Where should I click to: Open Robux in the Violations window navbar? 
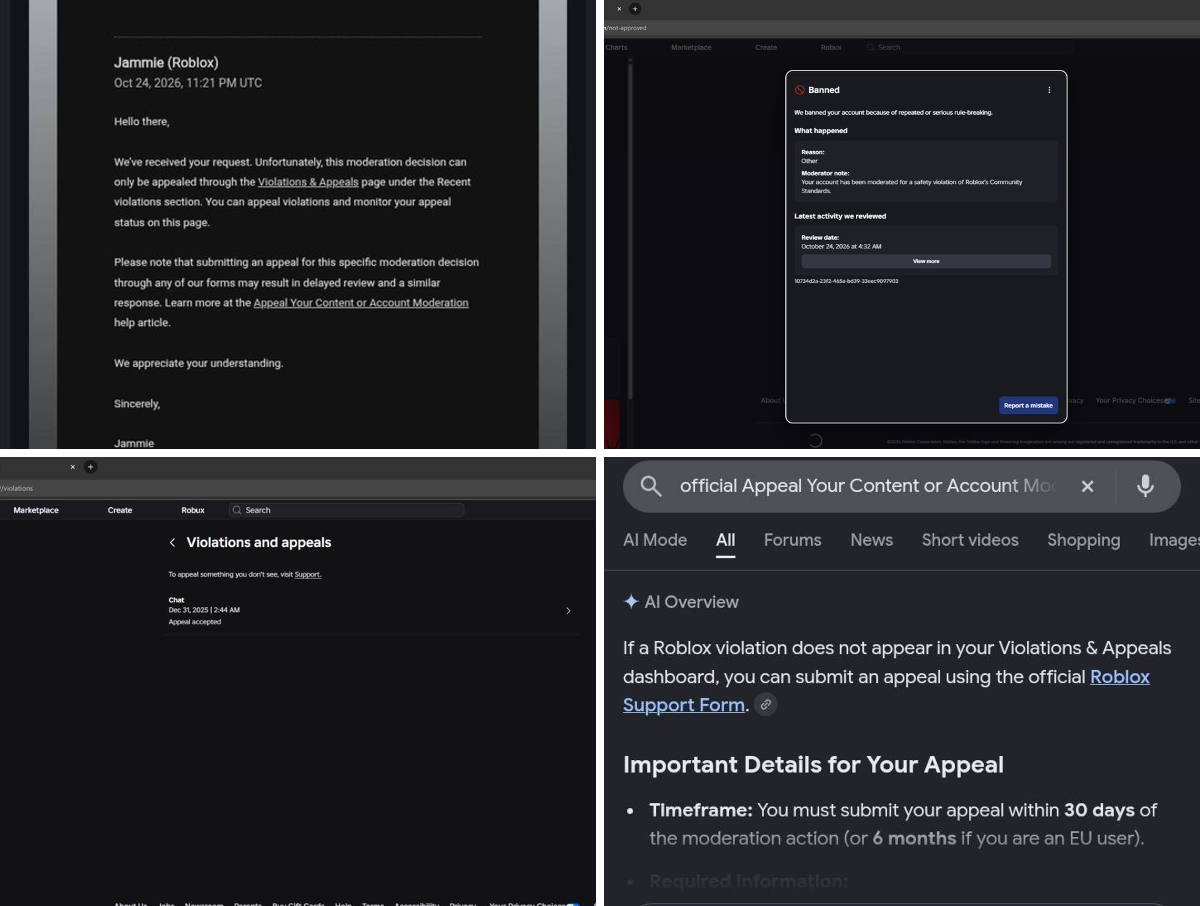(193, 510)
